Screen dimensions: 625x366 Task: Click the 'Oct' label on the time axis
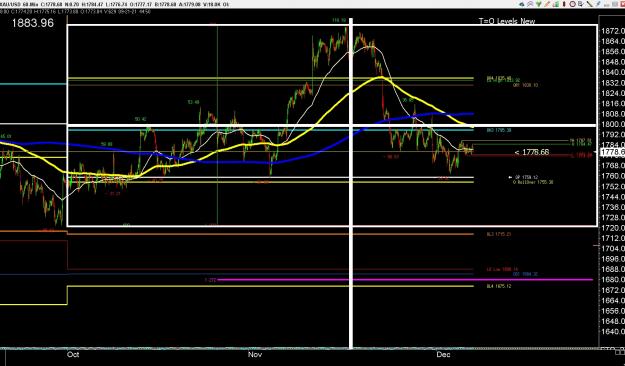tap(73, 354)
